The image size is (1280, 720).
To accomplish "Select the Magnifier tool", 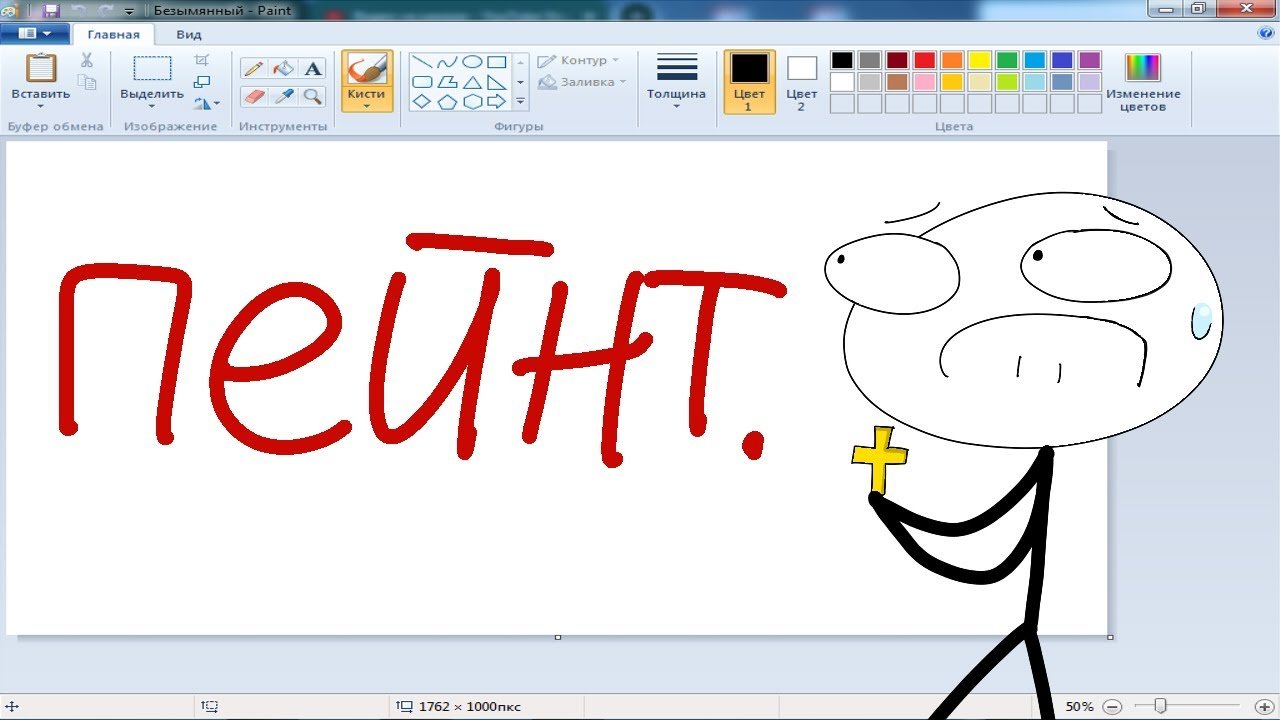I will coord(313,97).
